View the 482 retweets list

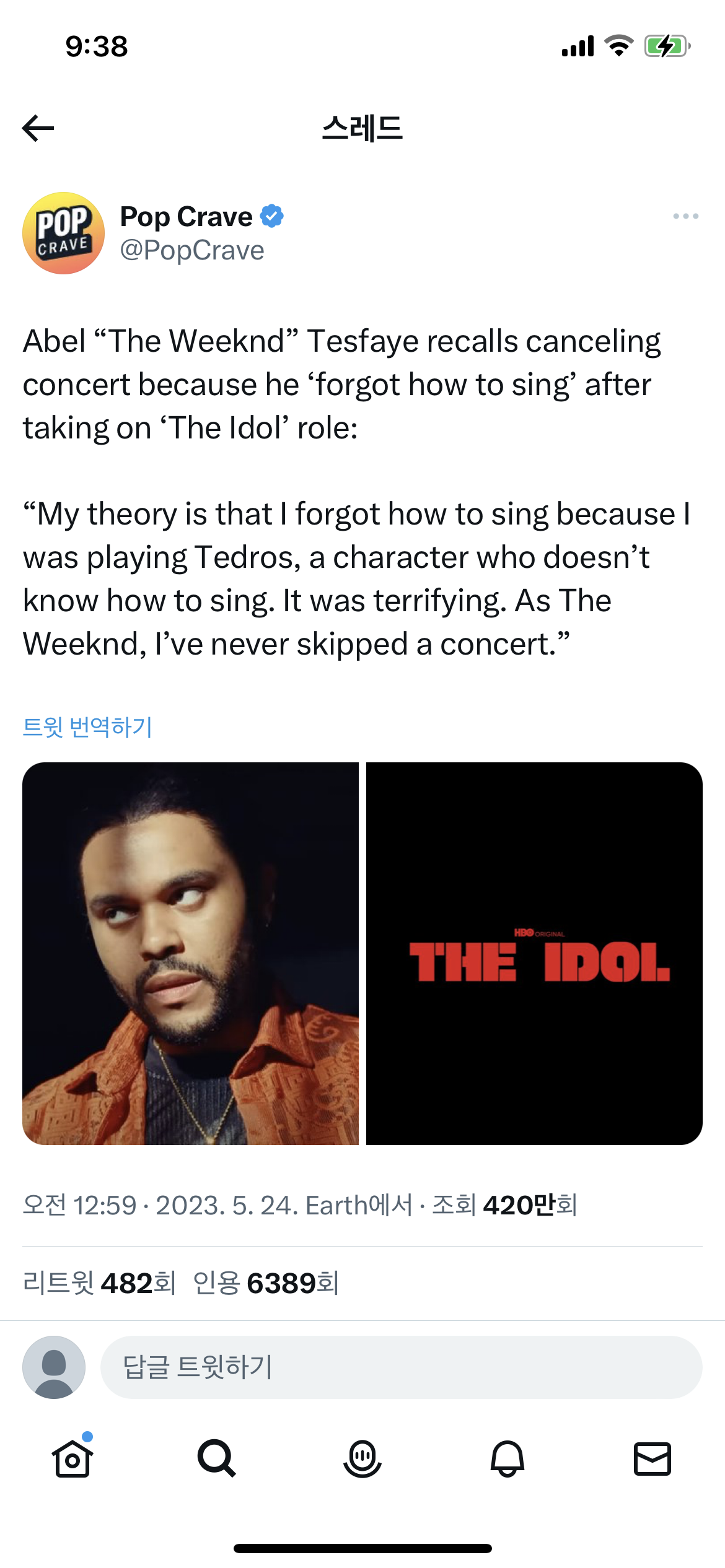(99, 1283)
